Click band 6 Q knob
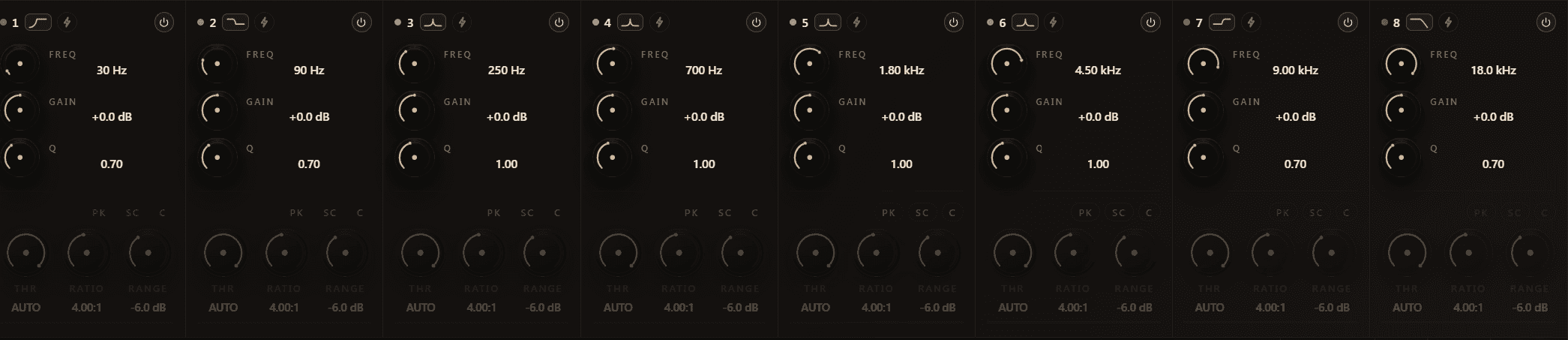The width and height of the screenshot is (1568, 340). [x=1007, y=158]
